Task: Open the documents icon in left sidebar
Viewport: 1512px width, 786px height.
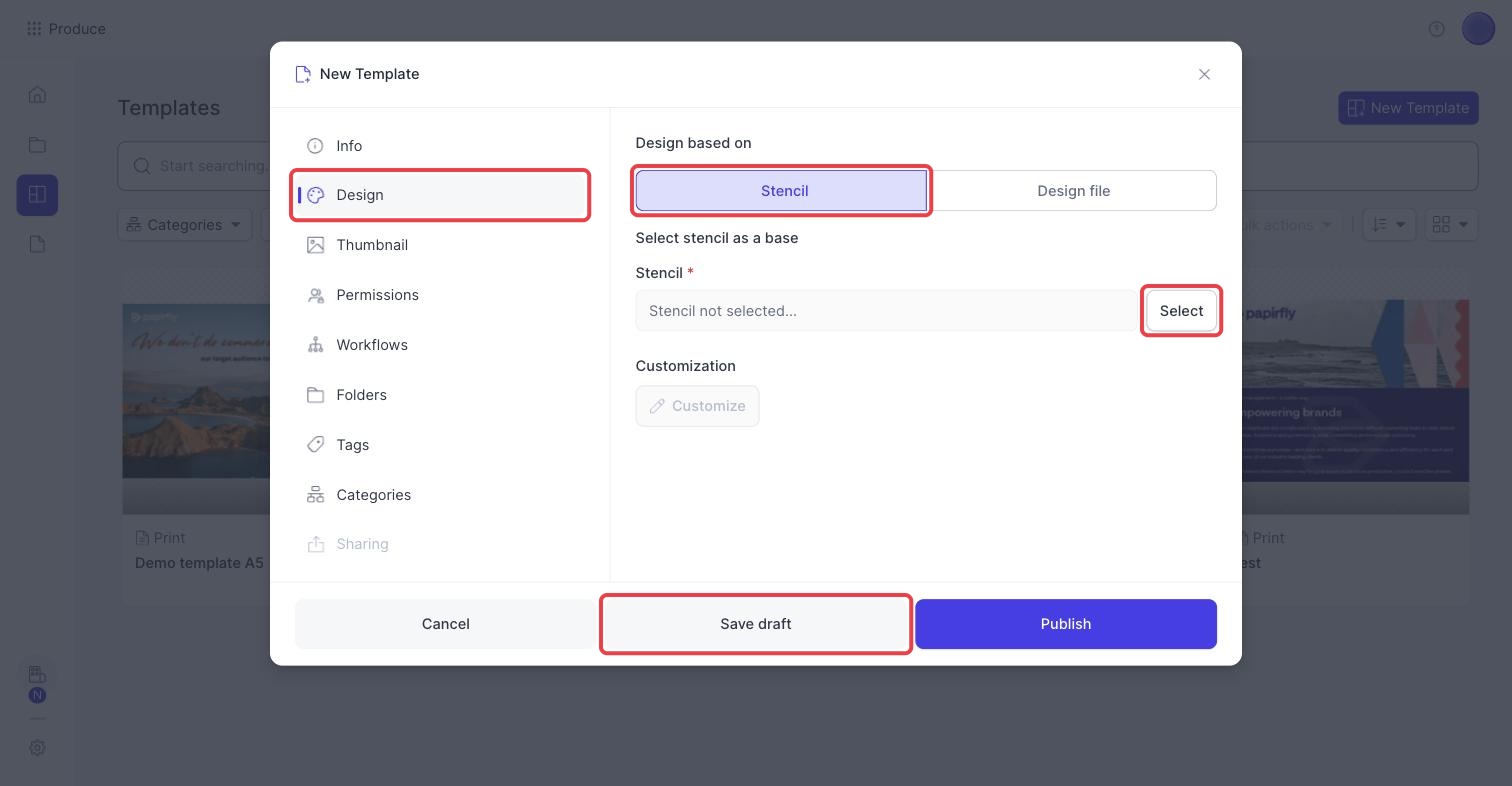Action: 37,244
